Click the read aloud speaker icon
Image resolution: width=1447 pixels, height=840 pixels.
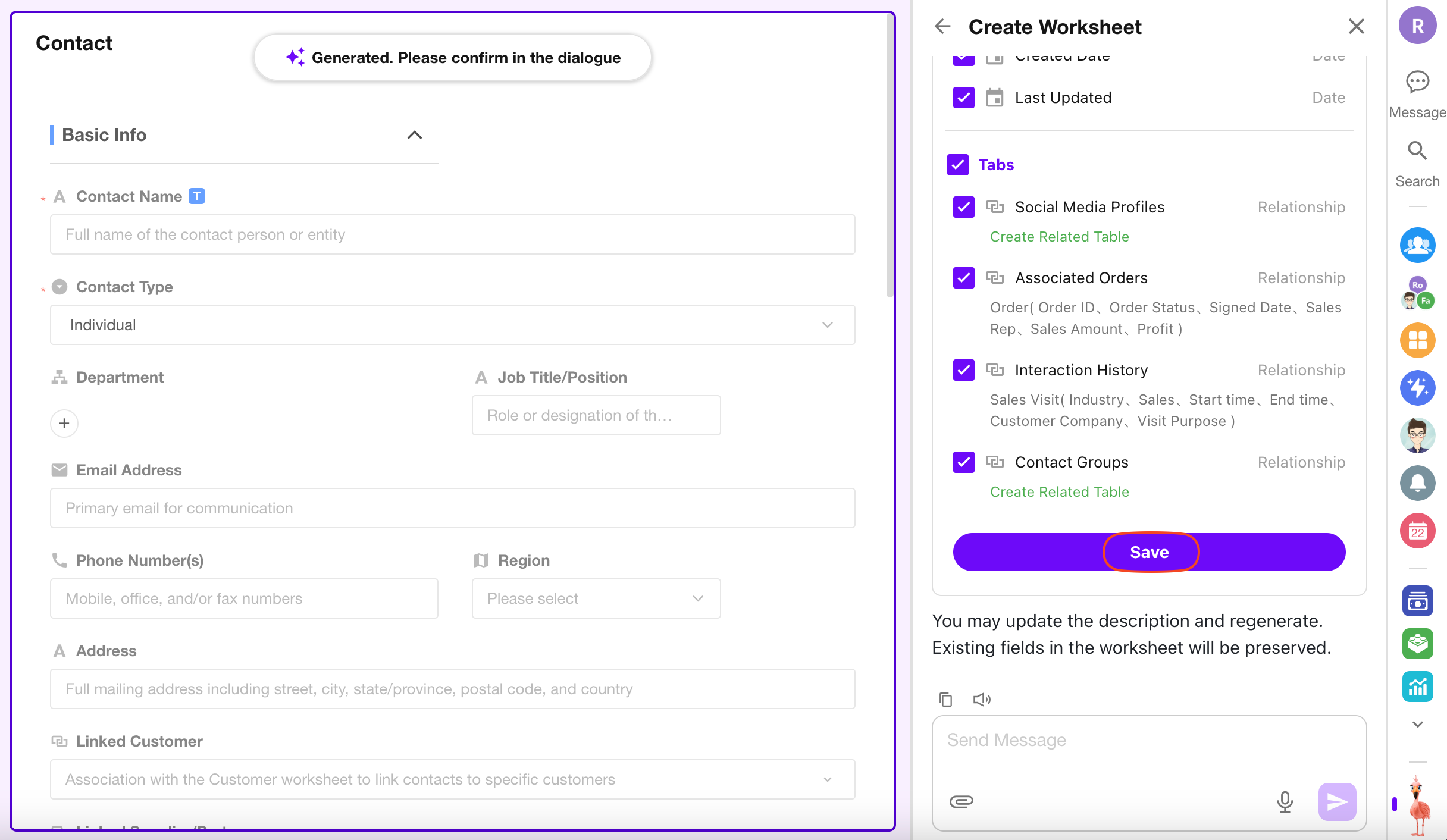tap(982, 699)
